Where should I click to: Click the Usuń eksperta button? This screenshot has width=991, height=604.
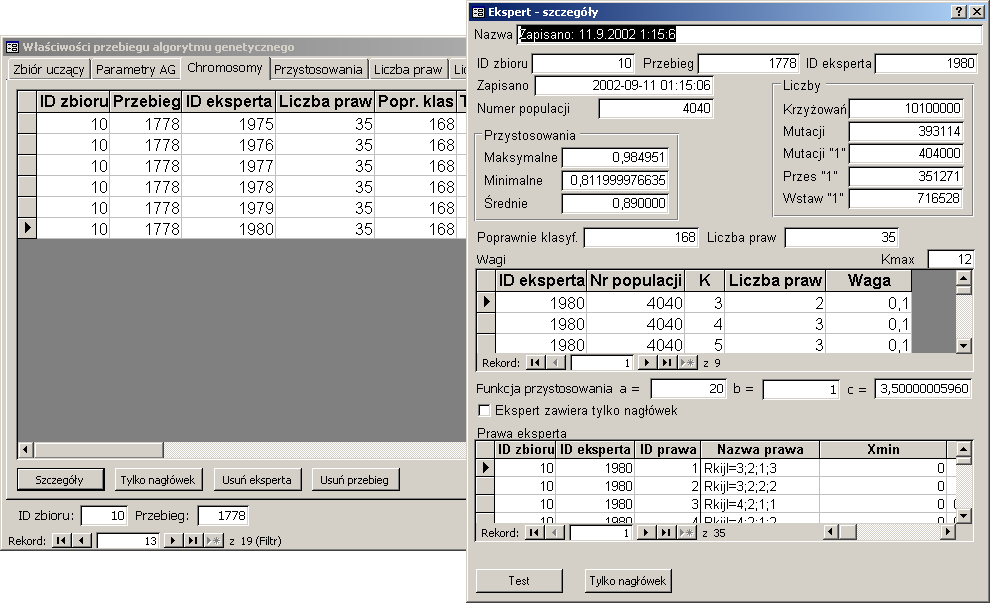coord(257,480)
